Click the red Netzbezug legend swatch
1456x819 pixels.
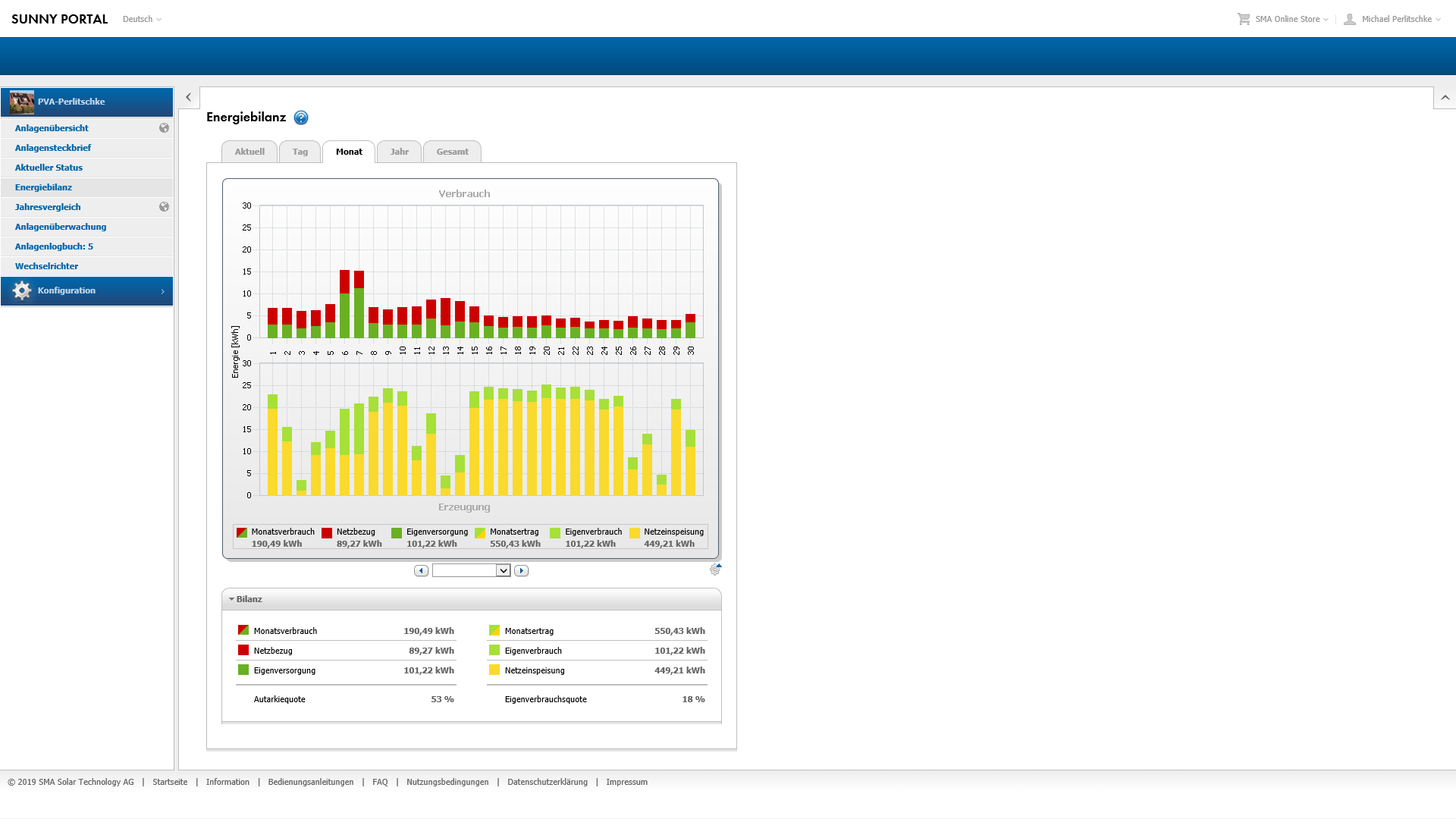click(327, 533)
